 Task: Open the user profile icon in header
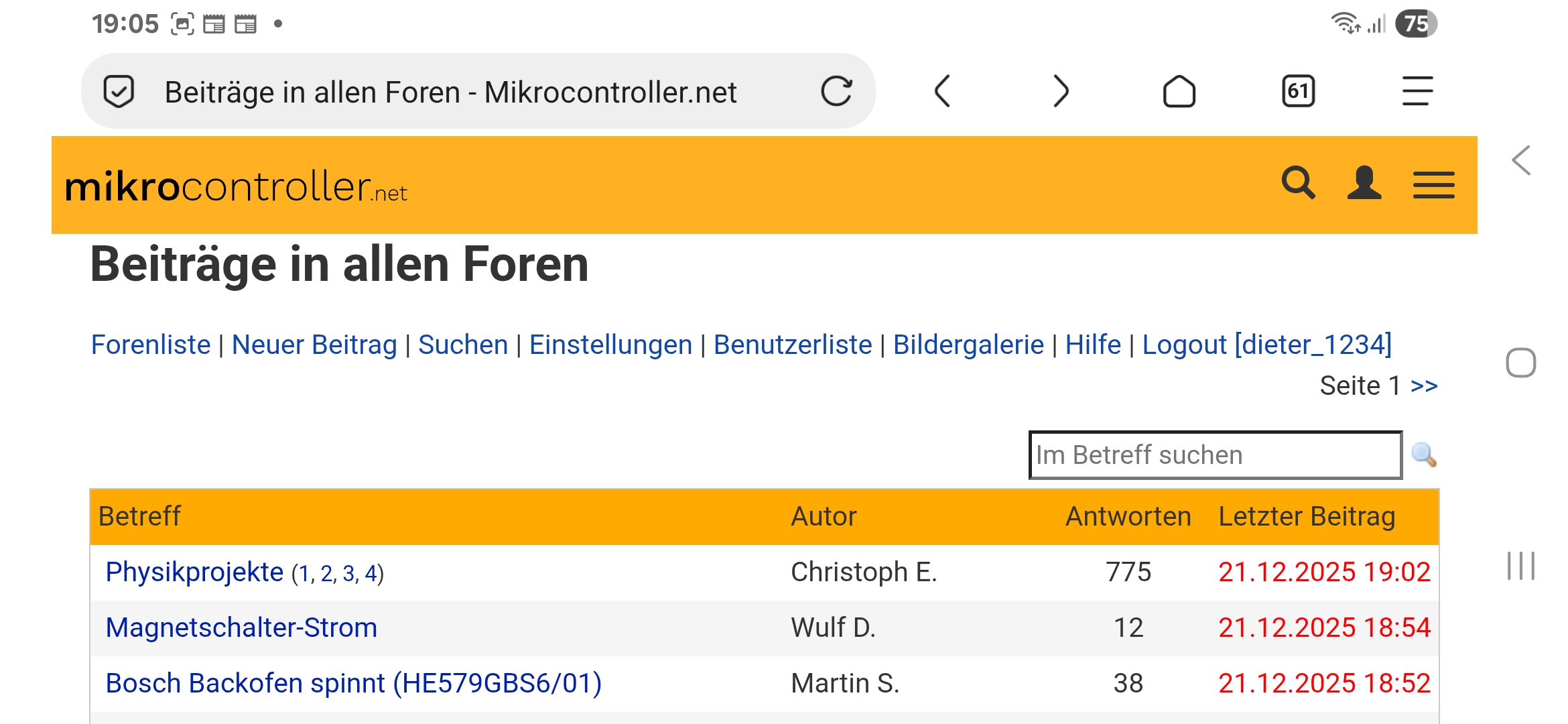pyautogui.click(x=1364, y=183)
